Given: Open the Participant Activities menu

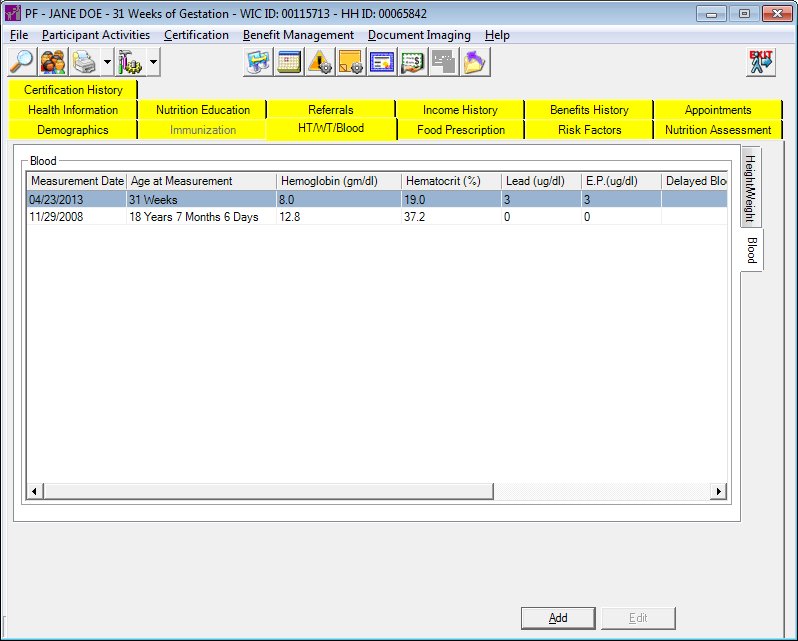Looking at the screenshot, I should point(96,35).
